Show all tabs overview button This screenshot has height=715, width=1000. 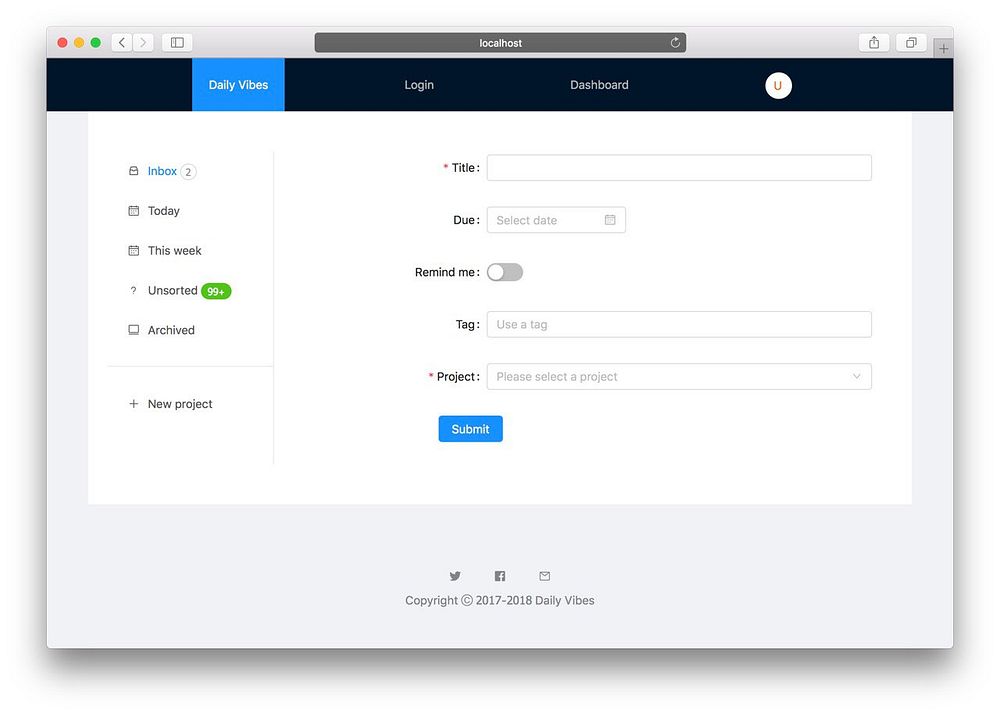(911, 43)
